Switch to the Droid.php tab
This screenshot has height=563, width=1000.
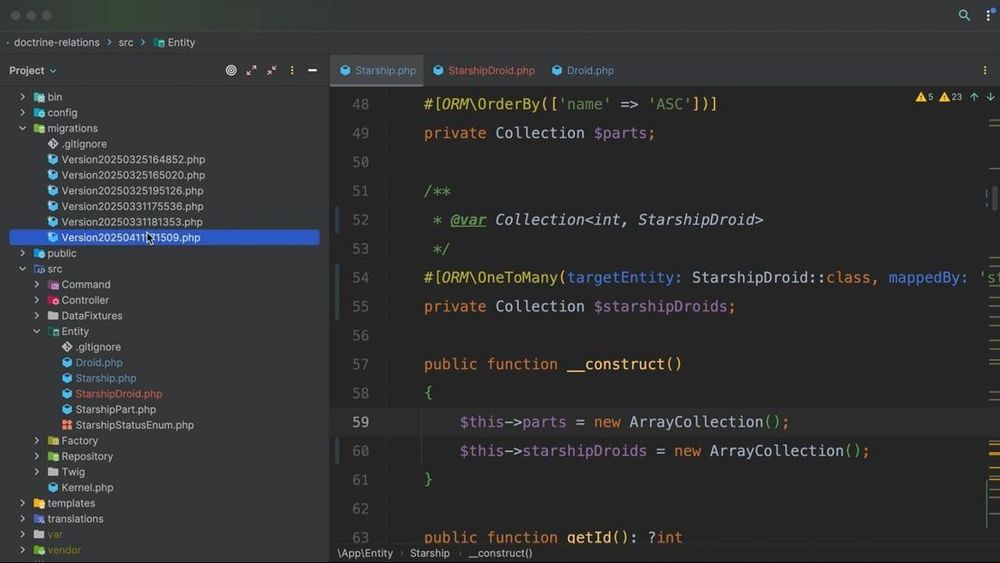tap(583, 70)
